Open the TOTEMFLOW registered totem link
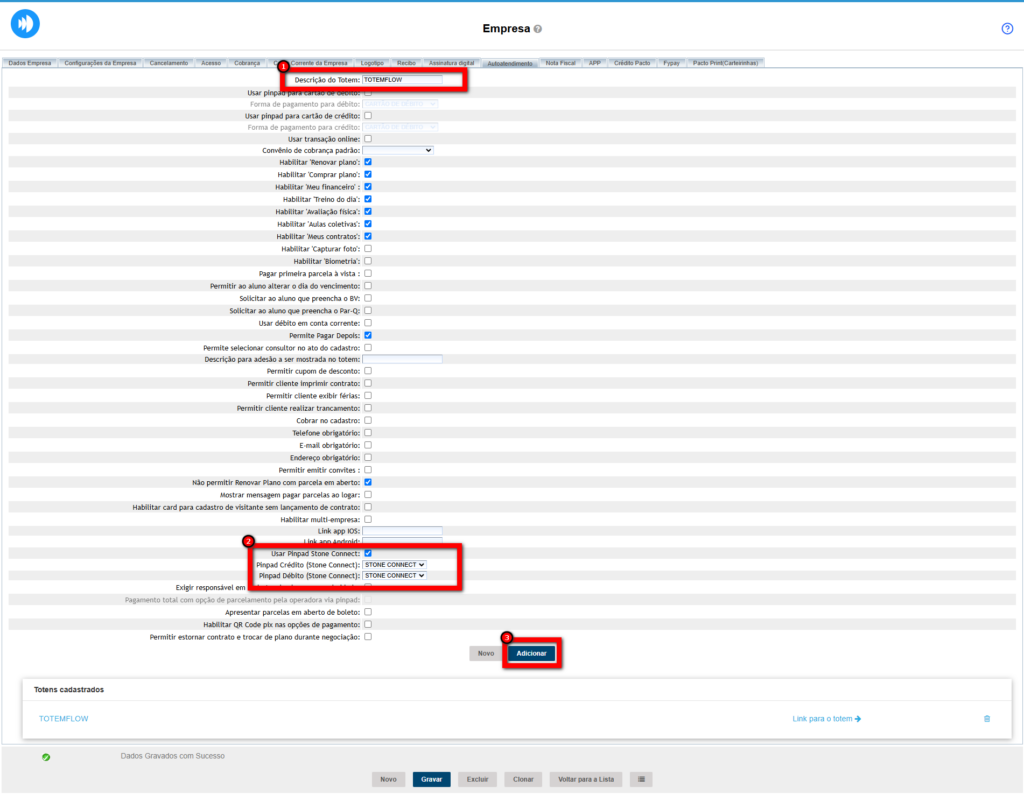The width and height of the screenshot is (1024, 794). point(62,718)
